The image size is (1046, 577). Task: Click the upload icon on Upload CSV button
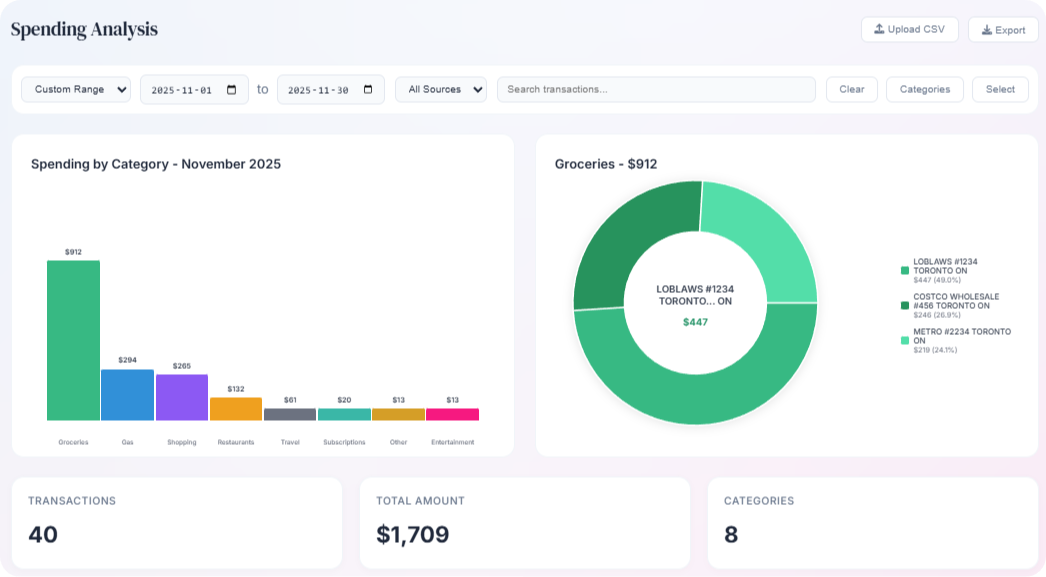coord(879,29)
